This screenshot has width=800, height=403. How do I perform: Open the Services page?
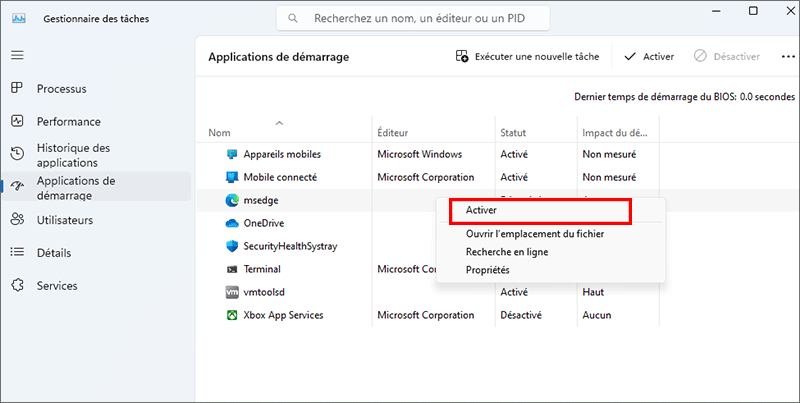point(57,286)
